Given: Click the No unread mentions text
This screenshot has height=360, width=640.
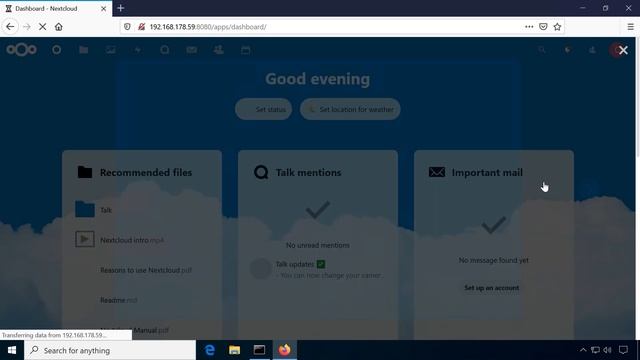Looking at the screenshot, I should pyautogui.click(x=318, y=245).
